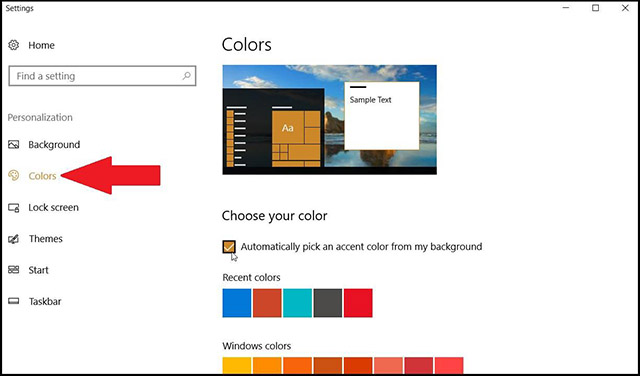The image size is (640, 376).
Task: Pick the blue recent color
Action: (237, 303)
